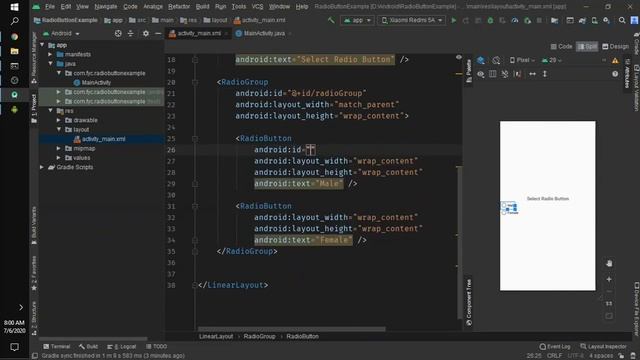Open the Android project view dropdown
640x360 pixels.
[61, 33]
